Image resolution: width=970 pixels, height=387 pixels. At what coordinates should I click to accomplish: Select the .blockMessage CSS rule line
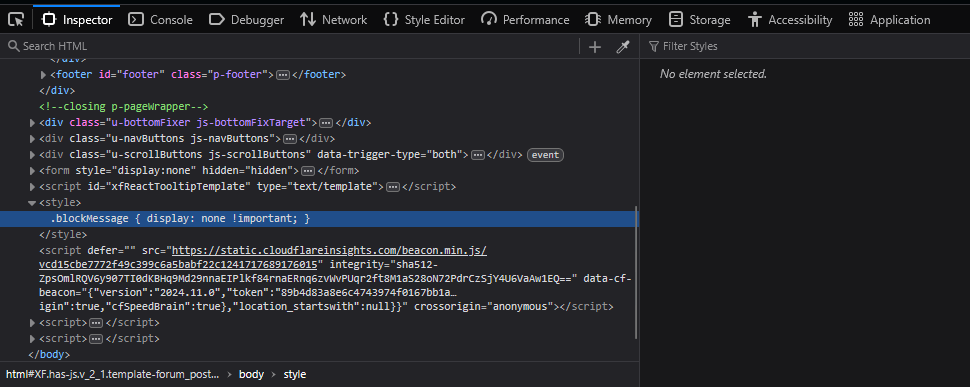(319, 218)
